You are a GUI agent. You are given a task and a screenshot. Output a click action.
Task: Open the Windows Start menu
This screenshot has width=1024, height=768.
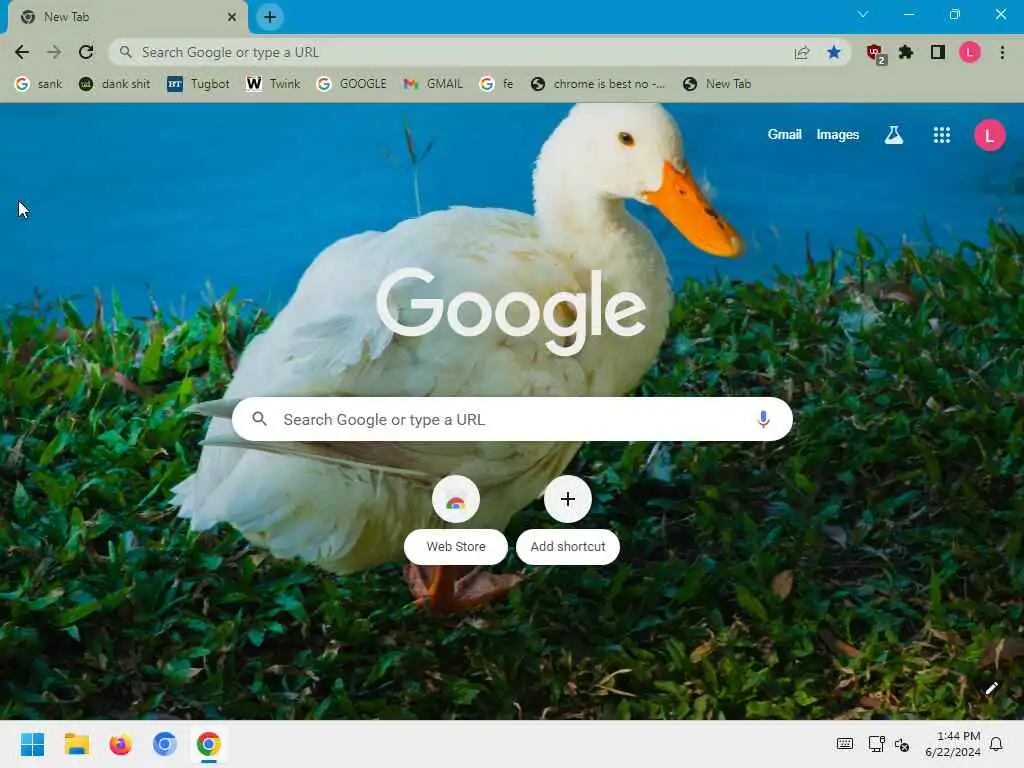click(32, 744)
